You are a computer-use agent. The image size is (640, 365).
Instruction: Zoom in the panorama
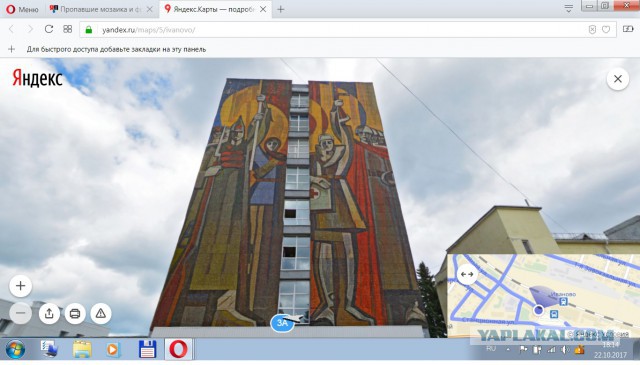(x=20, y=286)
